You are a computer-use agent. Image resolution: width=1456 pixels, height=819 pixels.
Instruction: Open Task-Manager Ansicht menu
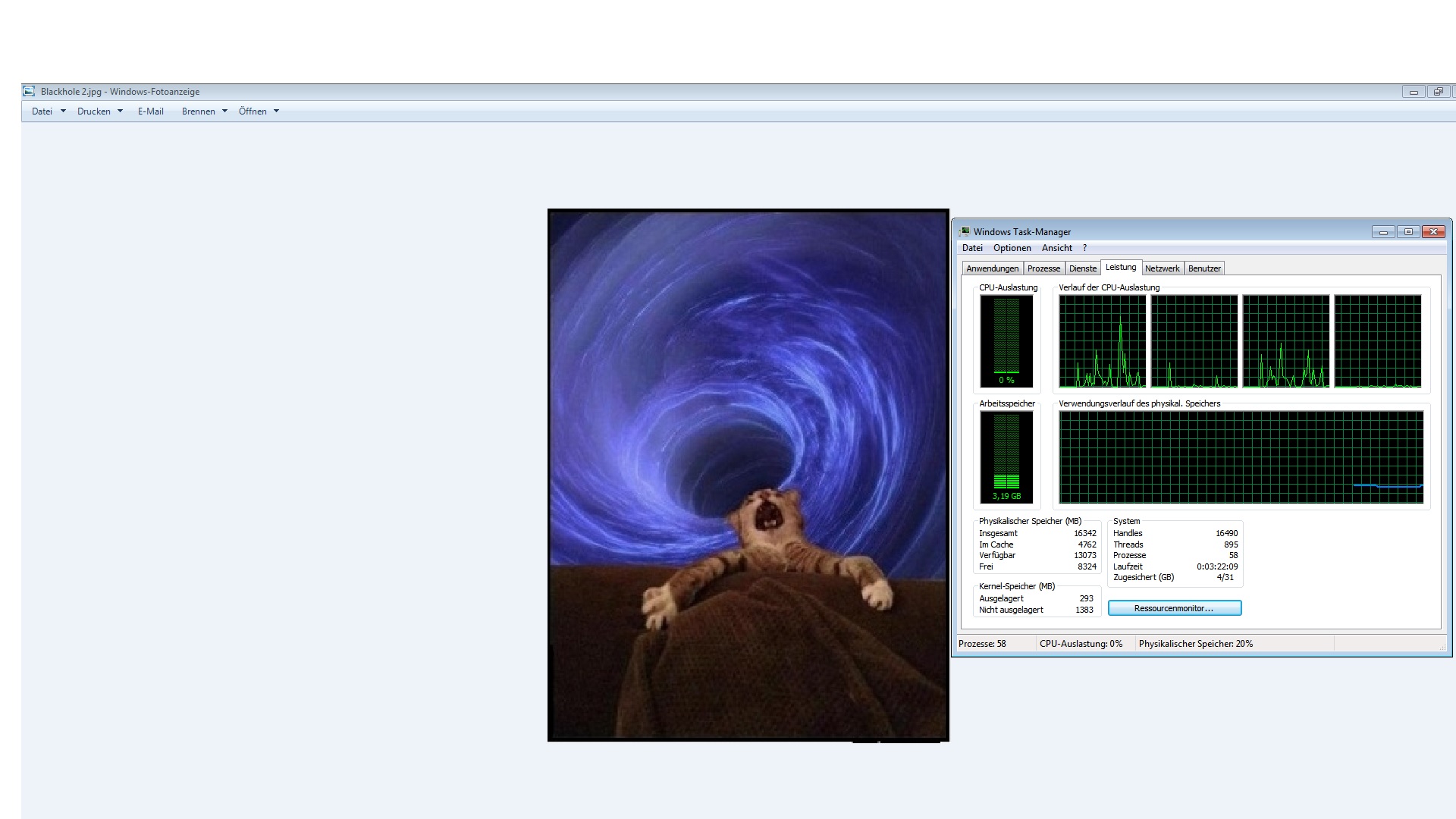(x=1056, y=248)
